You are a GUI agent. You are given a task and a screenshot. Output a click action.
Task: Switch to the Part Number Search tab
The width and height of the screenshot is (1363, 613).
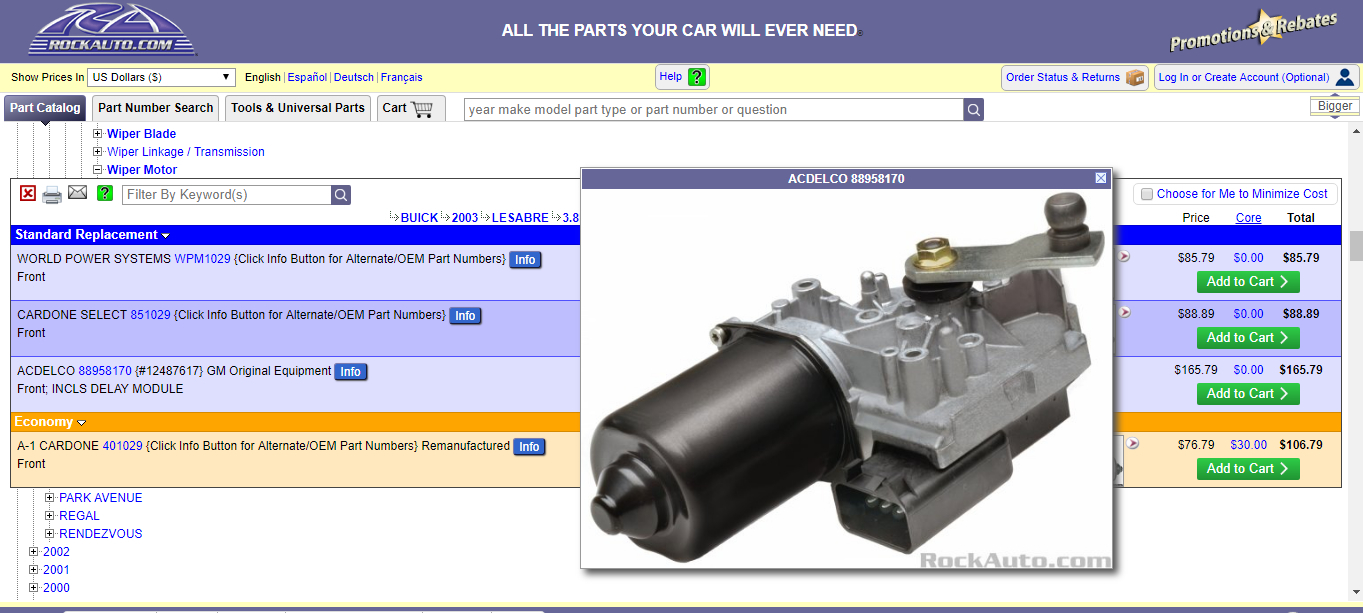coord(156,108)
